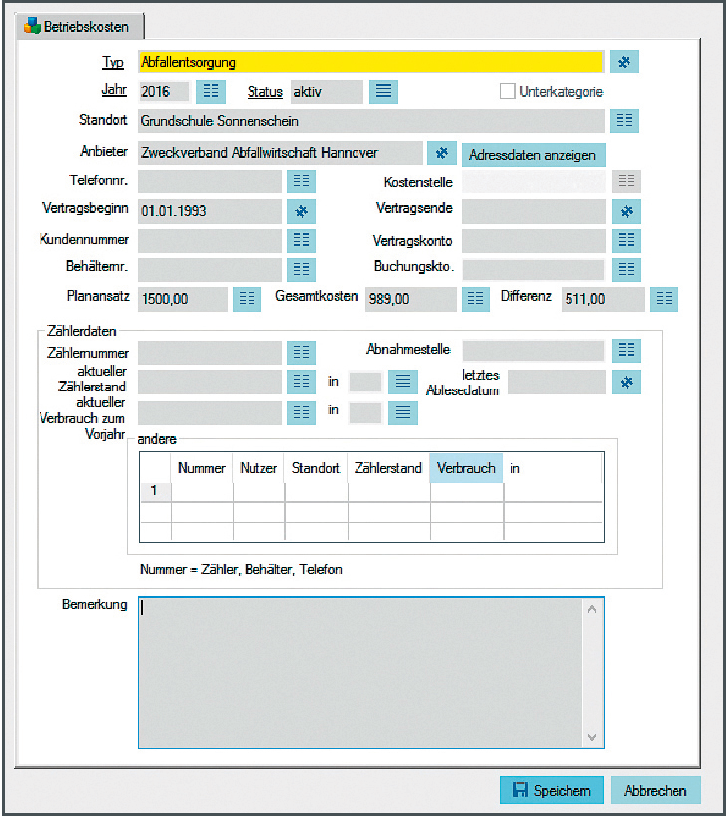
Task: Click the underlined Jahr label
Action: point(114,90)
